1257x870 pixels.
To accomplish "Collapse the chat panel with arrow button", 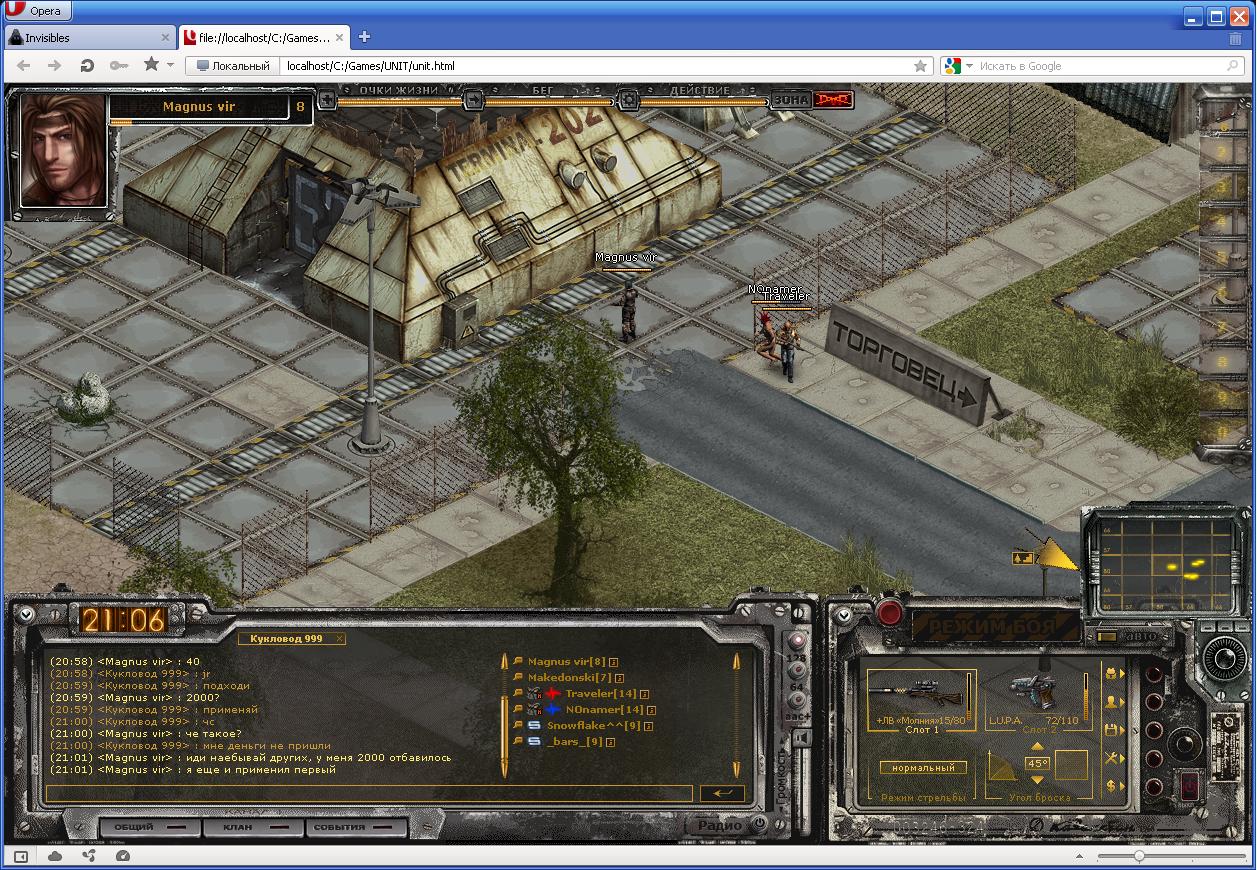I will [x=26, y=614].
